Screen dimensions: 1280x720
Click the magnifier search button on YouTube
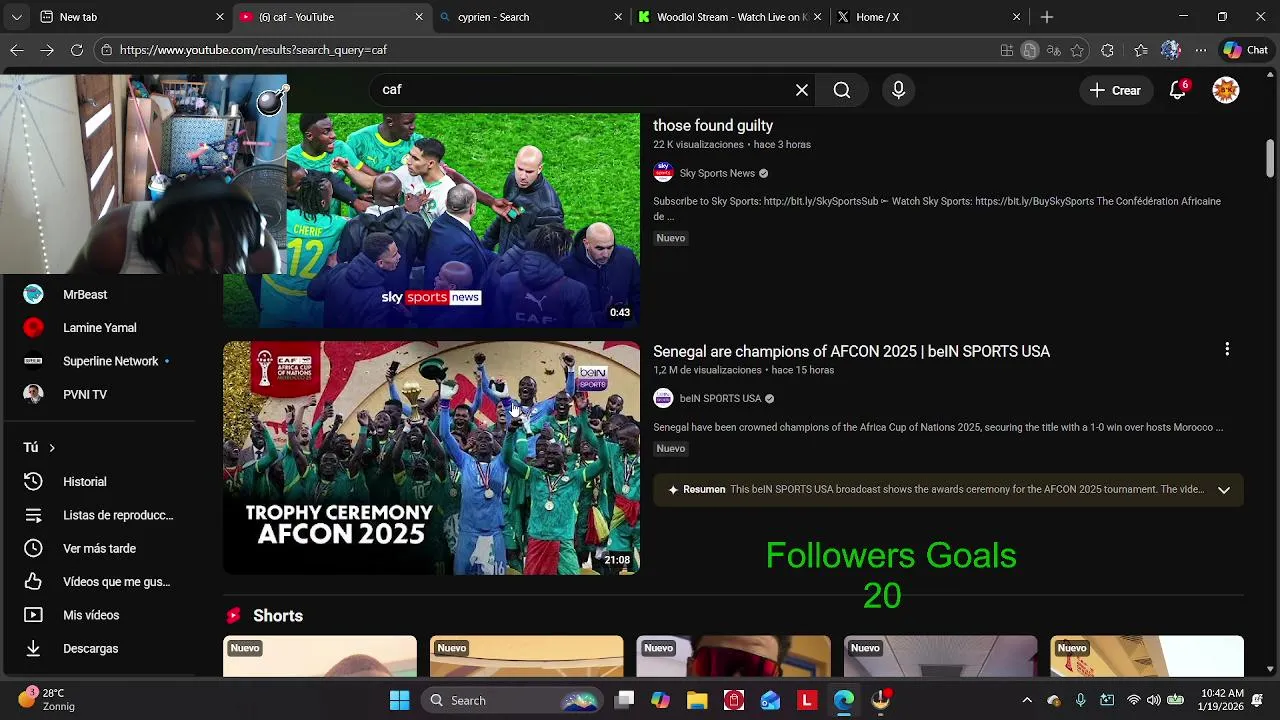[x=842, y=90]
